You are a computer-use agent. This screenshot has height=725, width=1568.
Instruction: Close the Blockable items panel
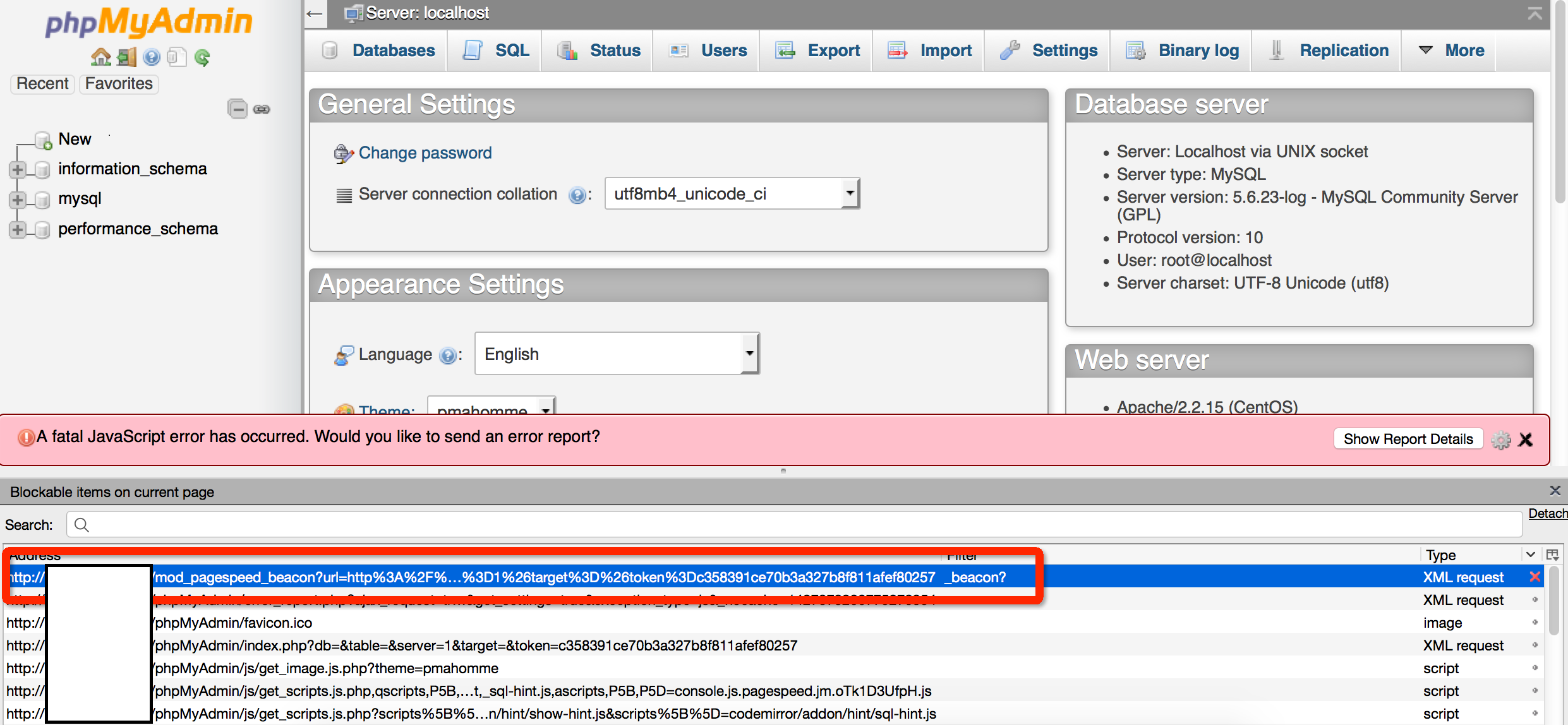coord(1555,491)
